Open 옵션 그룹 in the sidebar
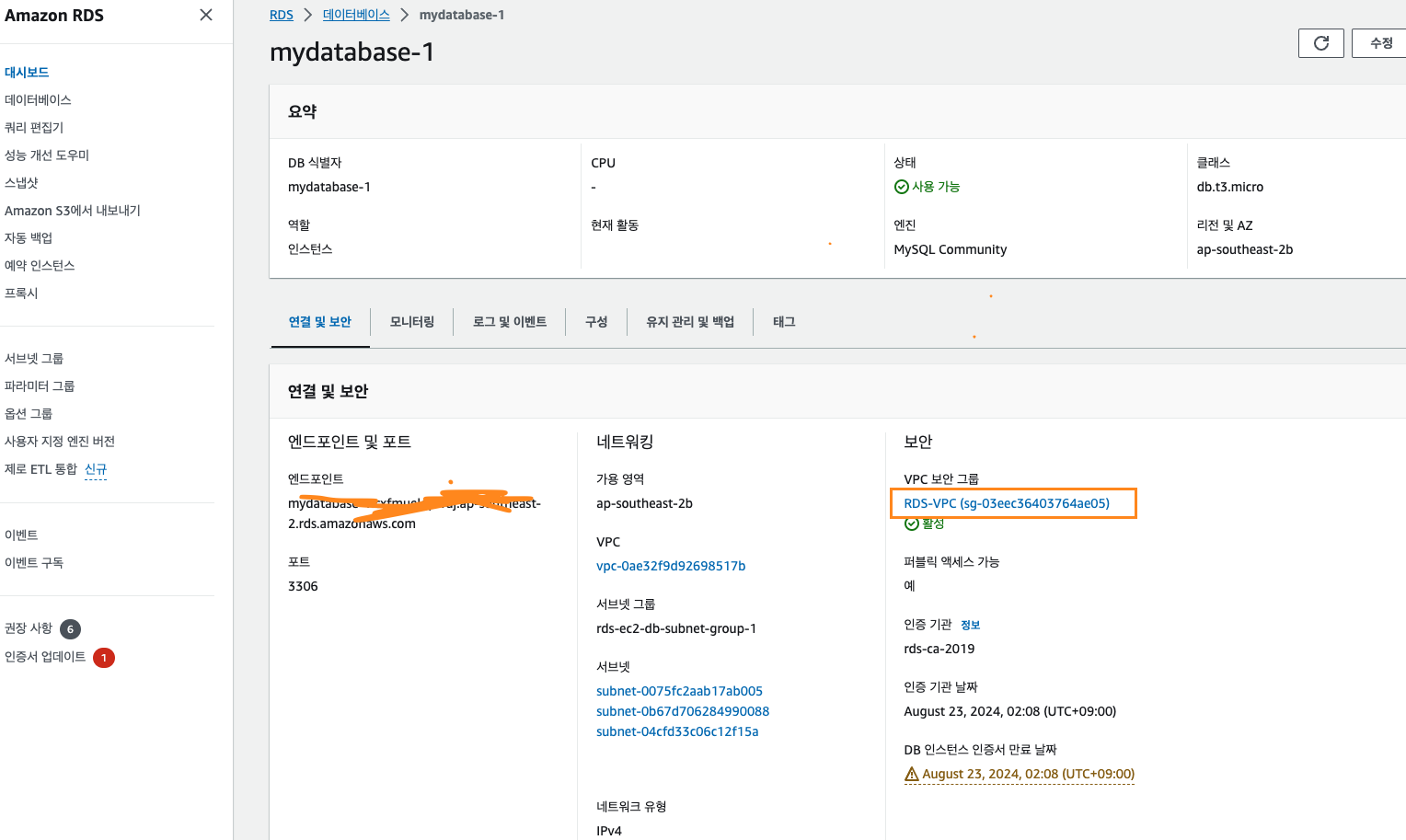1406x840 pixels. tap(29, 413)
